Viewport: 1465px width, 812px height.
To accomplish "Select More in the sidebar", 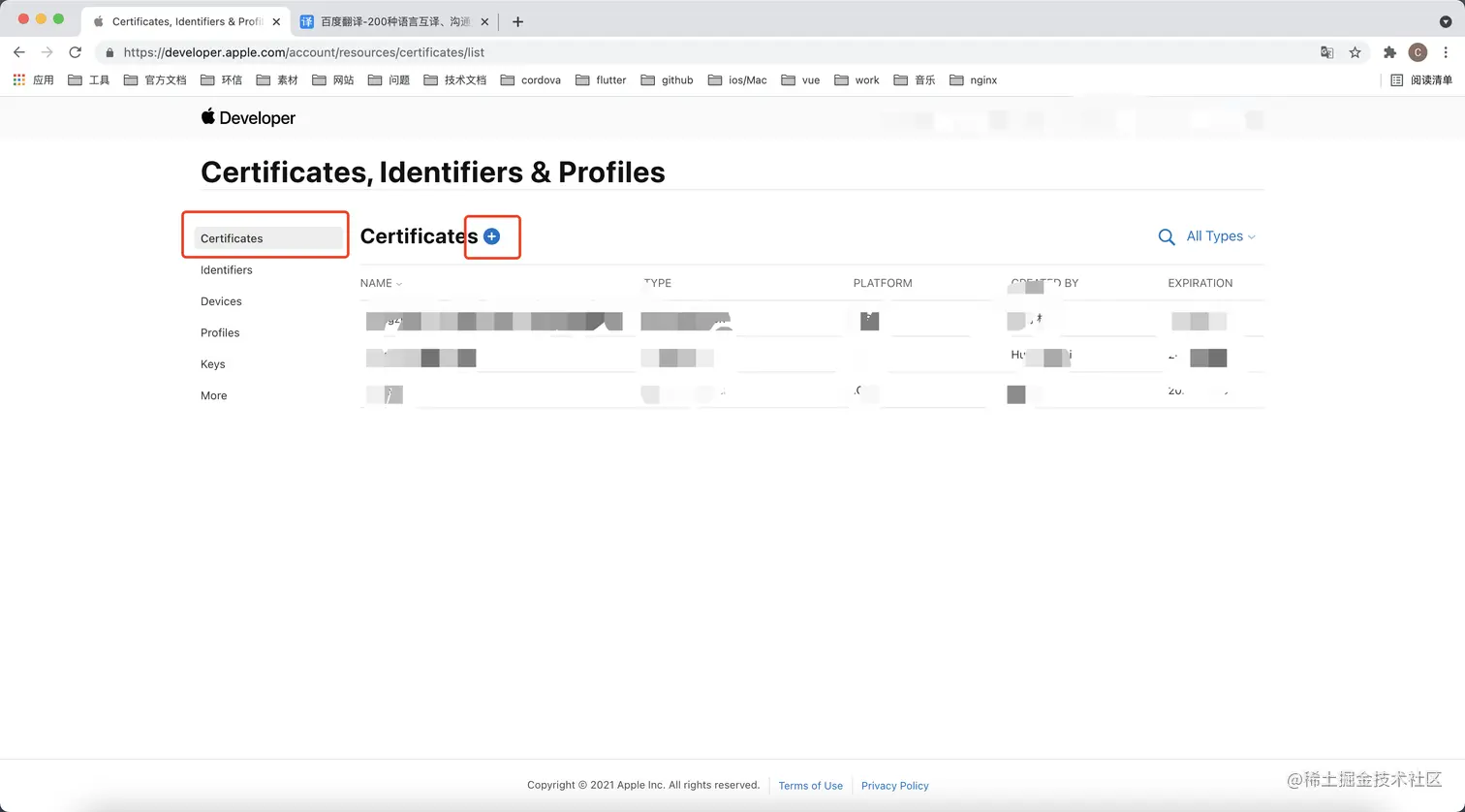I will [x=214, y=395].
